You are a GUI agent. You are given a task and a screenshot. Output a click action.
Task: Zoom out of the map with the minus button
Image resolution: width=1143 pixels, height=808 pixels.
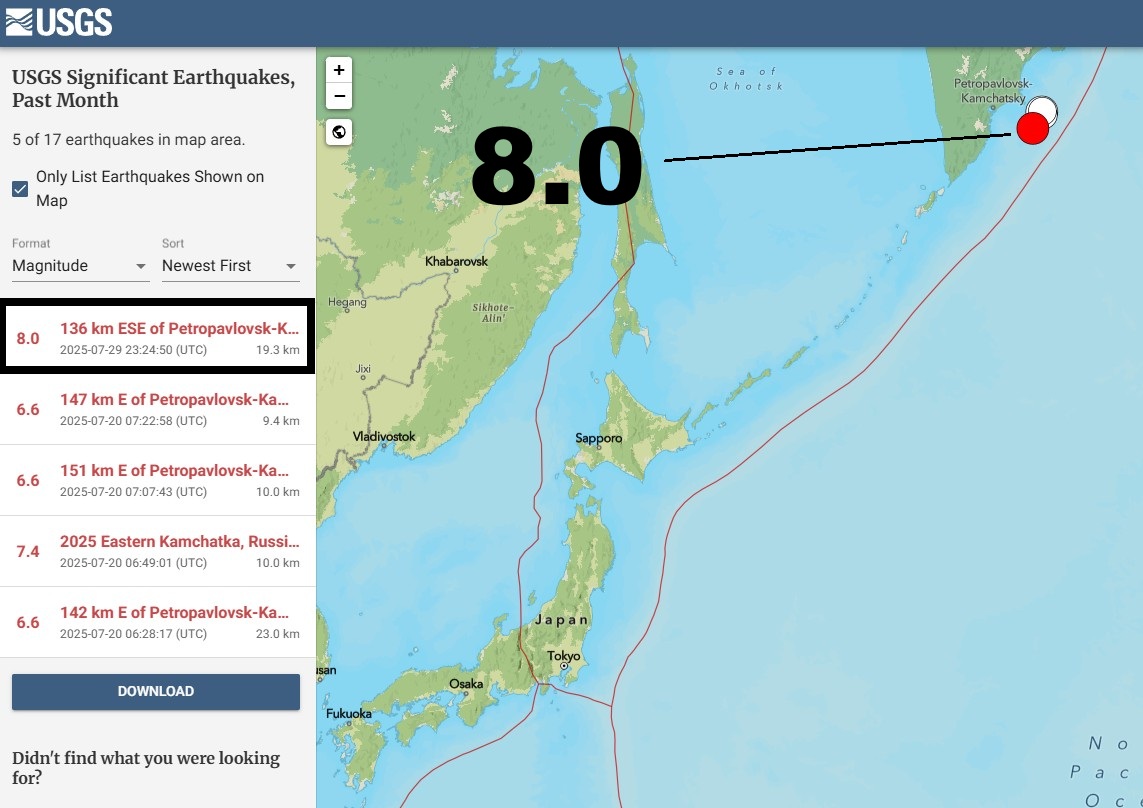pyautogui.click(x=338, y=96)
